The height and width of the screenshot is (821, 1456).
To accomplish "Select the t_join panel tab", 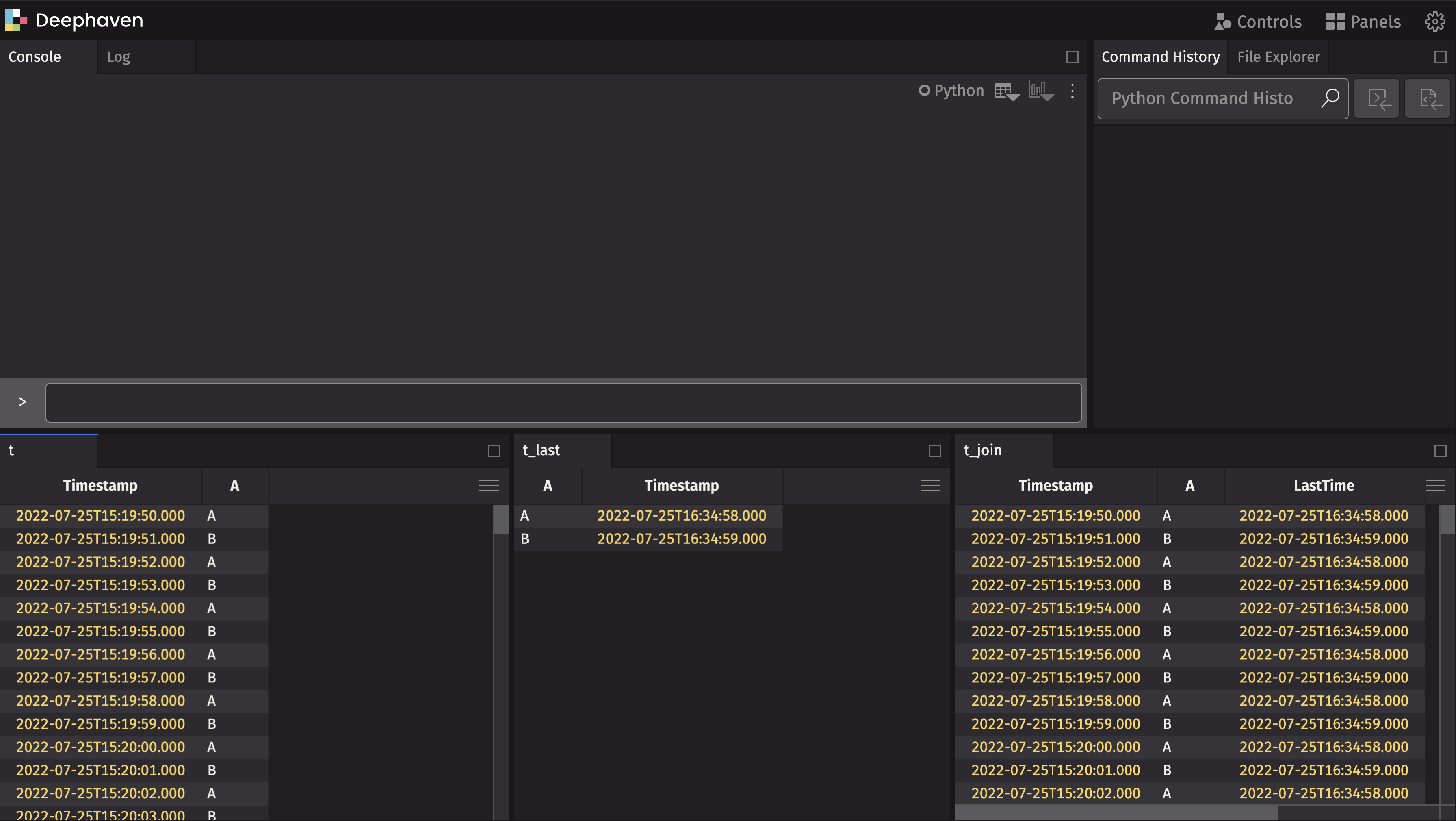I will pos(982,450).
